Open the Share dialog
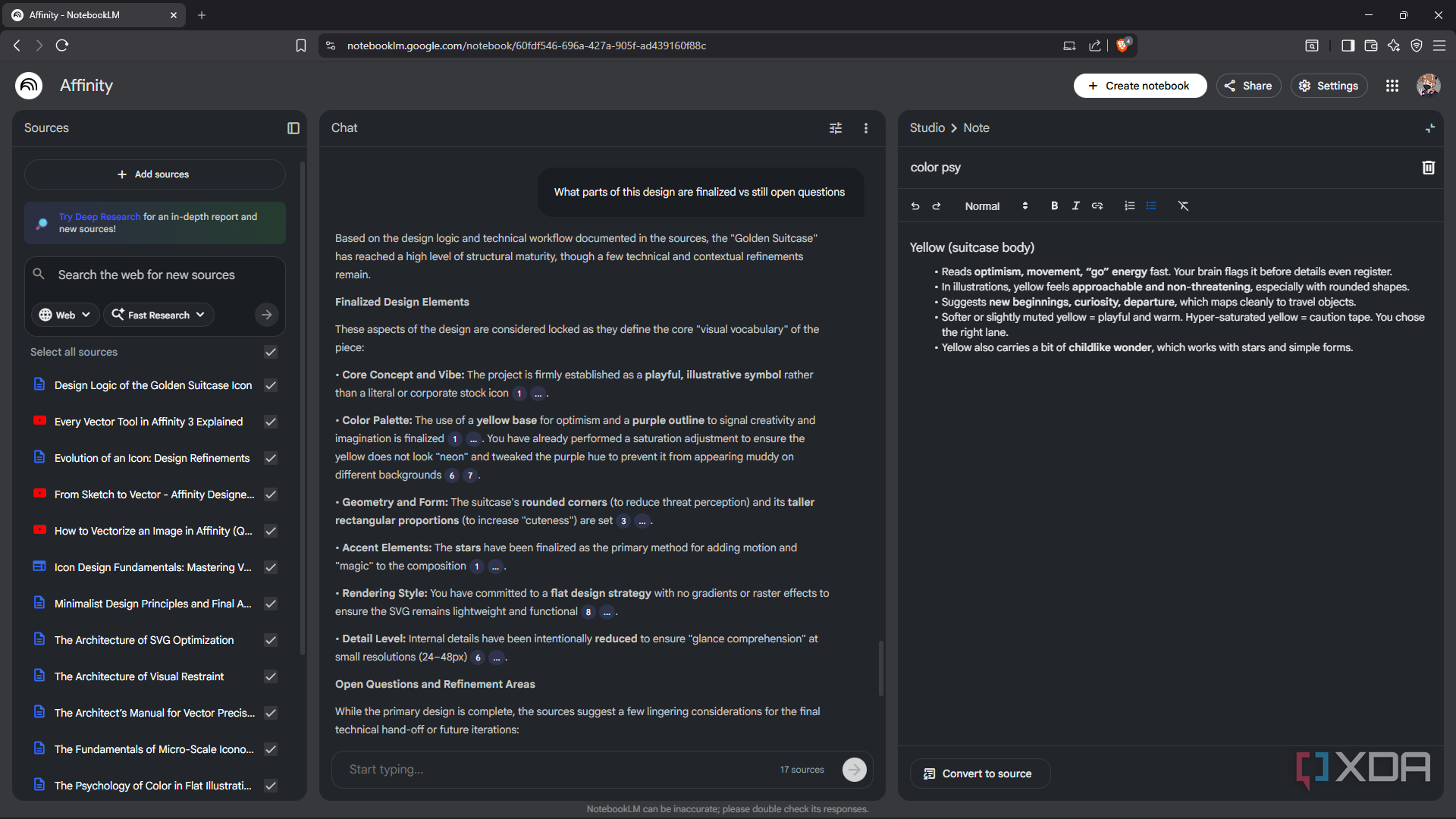This screenshot has height=819, width=1456. click(x=1248, y=86)
